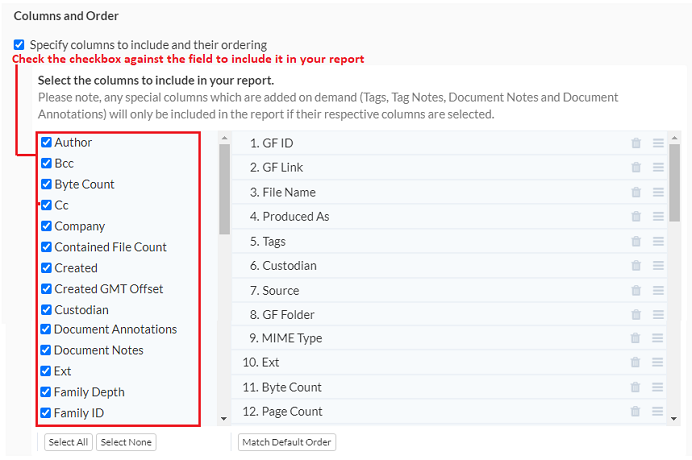Screen dimensions: 692x460
Task: Click trash icon beside File Name row
Action: click(x=636, y=192)
